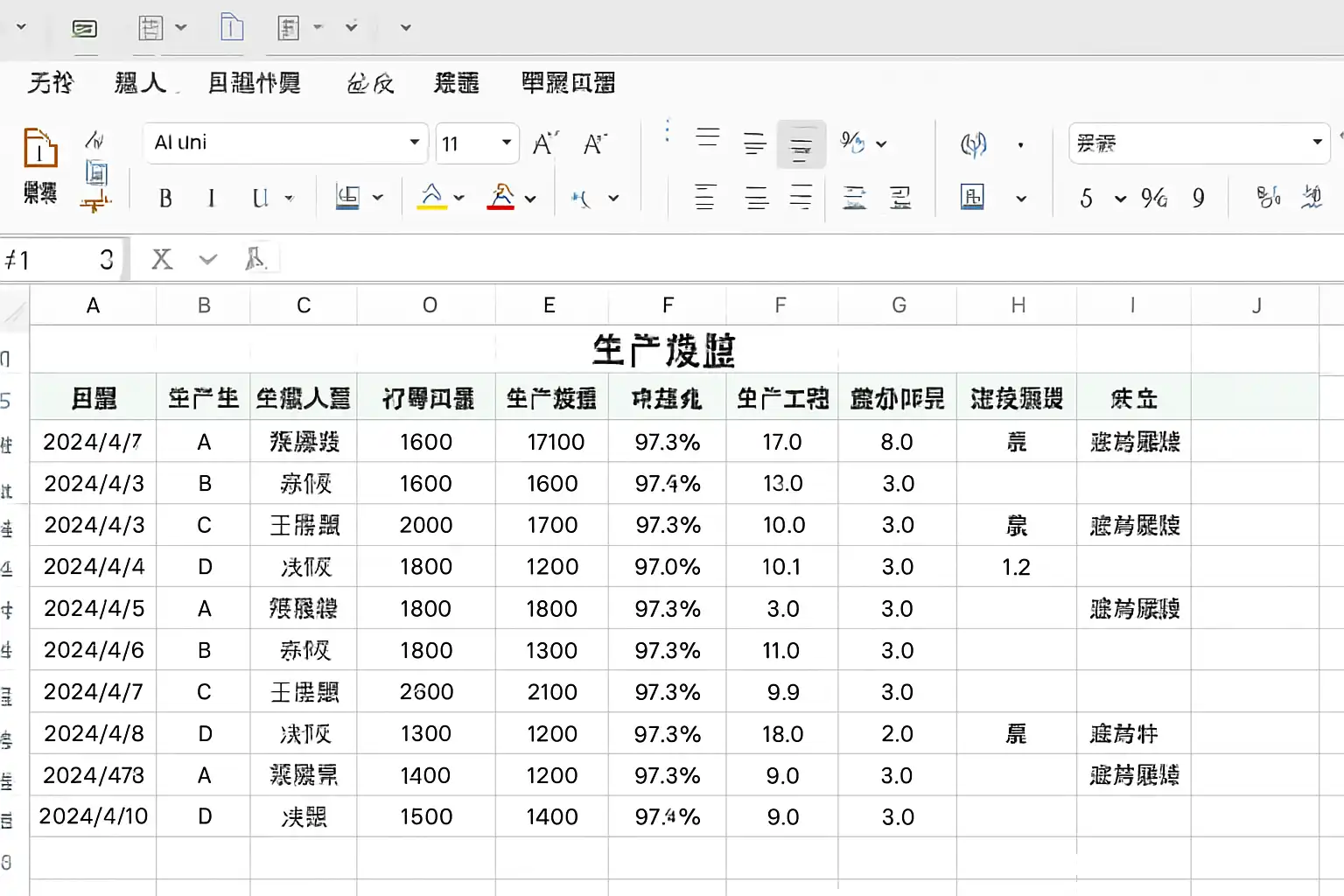Click the increase font size icon
Screen dimensions: 1344x896
[545, 143]
